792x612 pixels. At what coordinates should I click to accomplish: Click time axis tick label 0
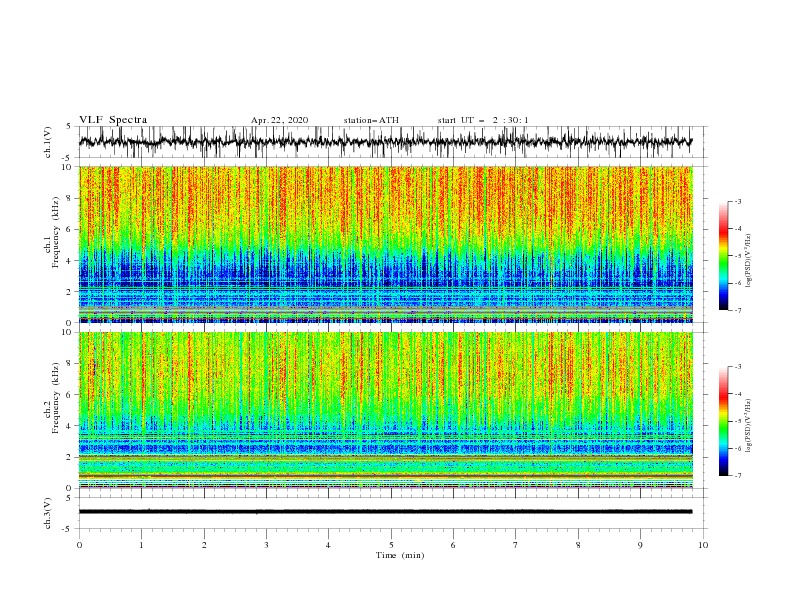[x=79, y=545]
